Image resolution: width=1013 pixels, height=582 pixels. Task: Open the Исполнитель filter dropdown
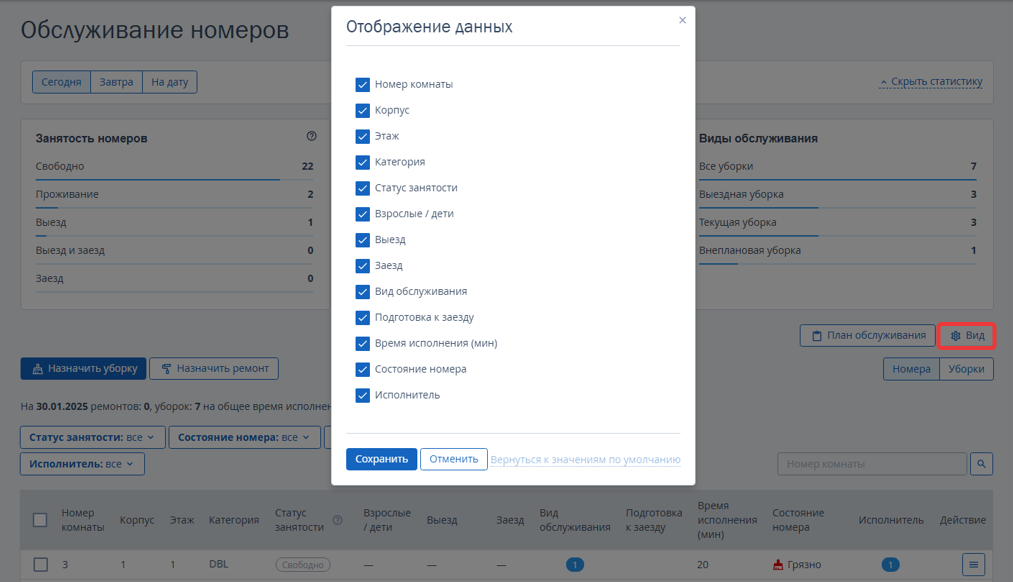[82, 464]
